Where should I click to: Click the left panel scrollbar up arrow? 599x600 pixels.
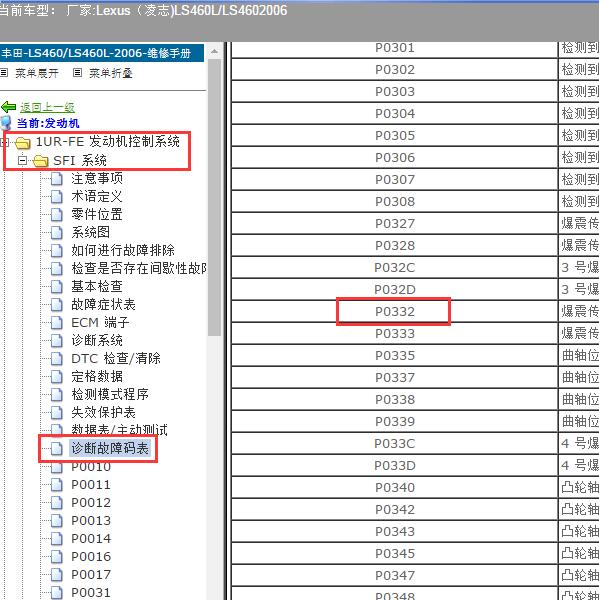click(214, 51)
